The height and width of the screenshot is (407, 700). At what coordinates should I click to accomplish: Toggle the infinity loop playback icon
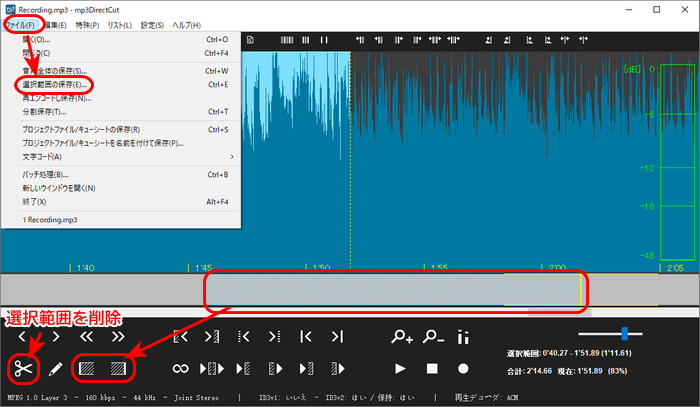tap(180, 369)
